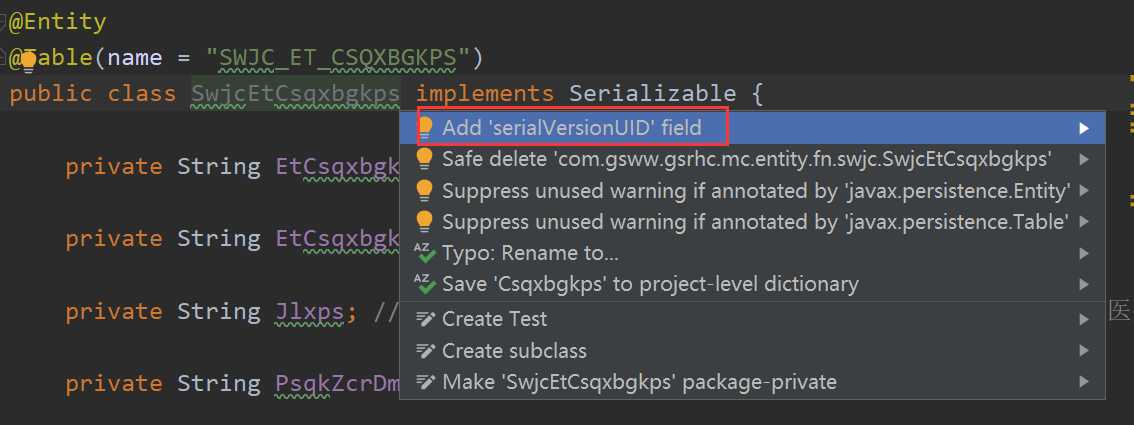Expand the submenu arrow for Create Test
The image size is (1134, 425).
[x=1083, y=319]
